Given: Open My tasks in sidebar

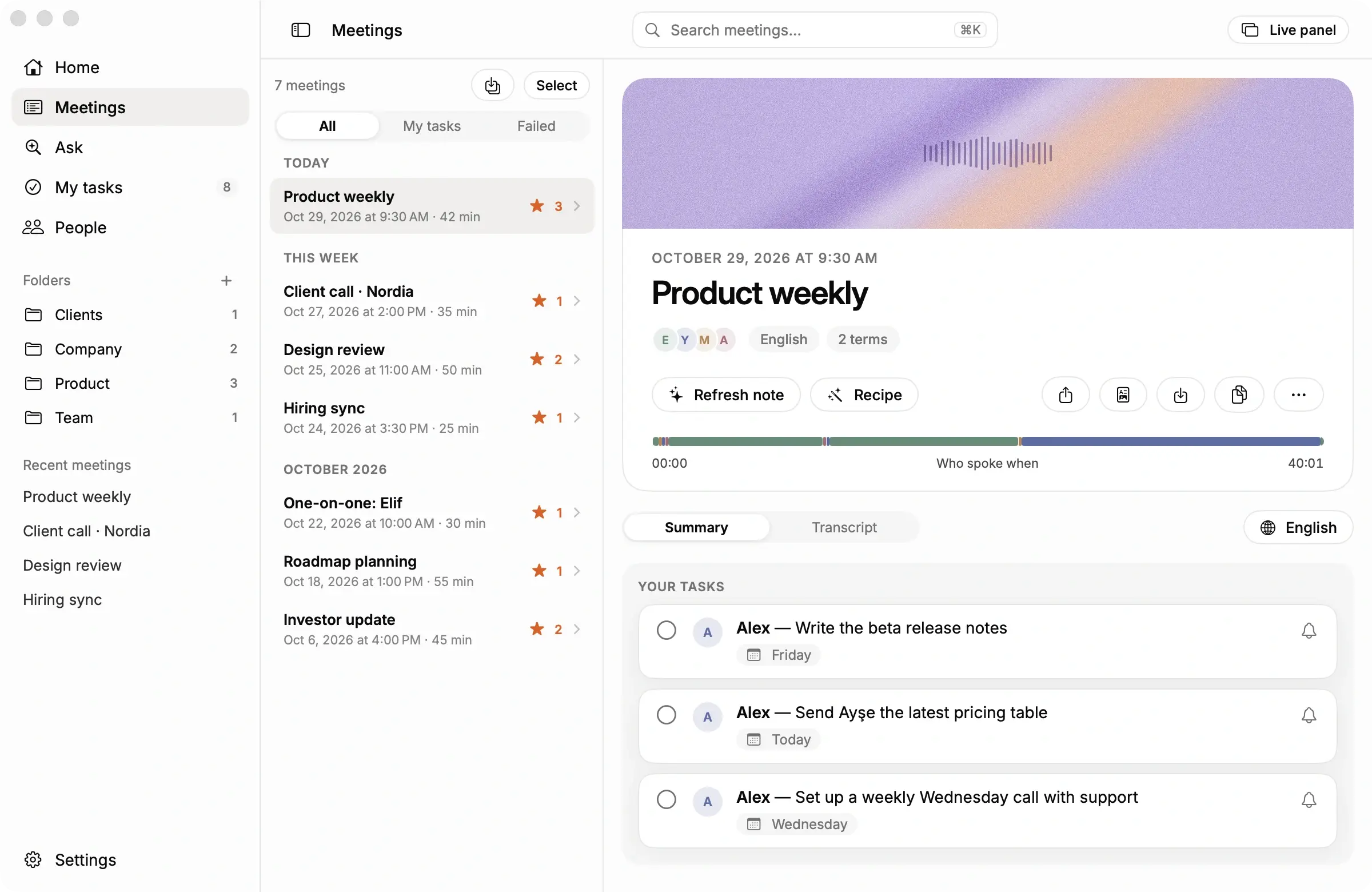Looking at the screenshot, I should click(130, 188).
